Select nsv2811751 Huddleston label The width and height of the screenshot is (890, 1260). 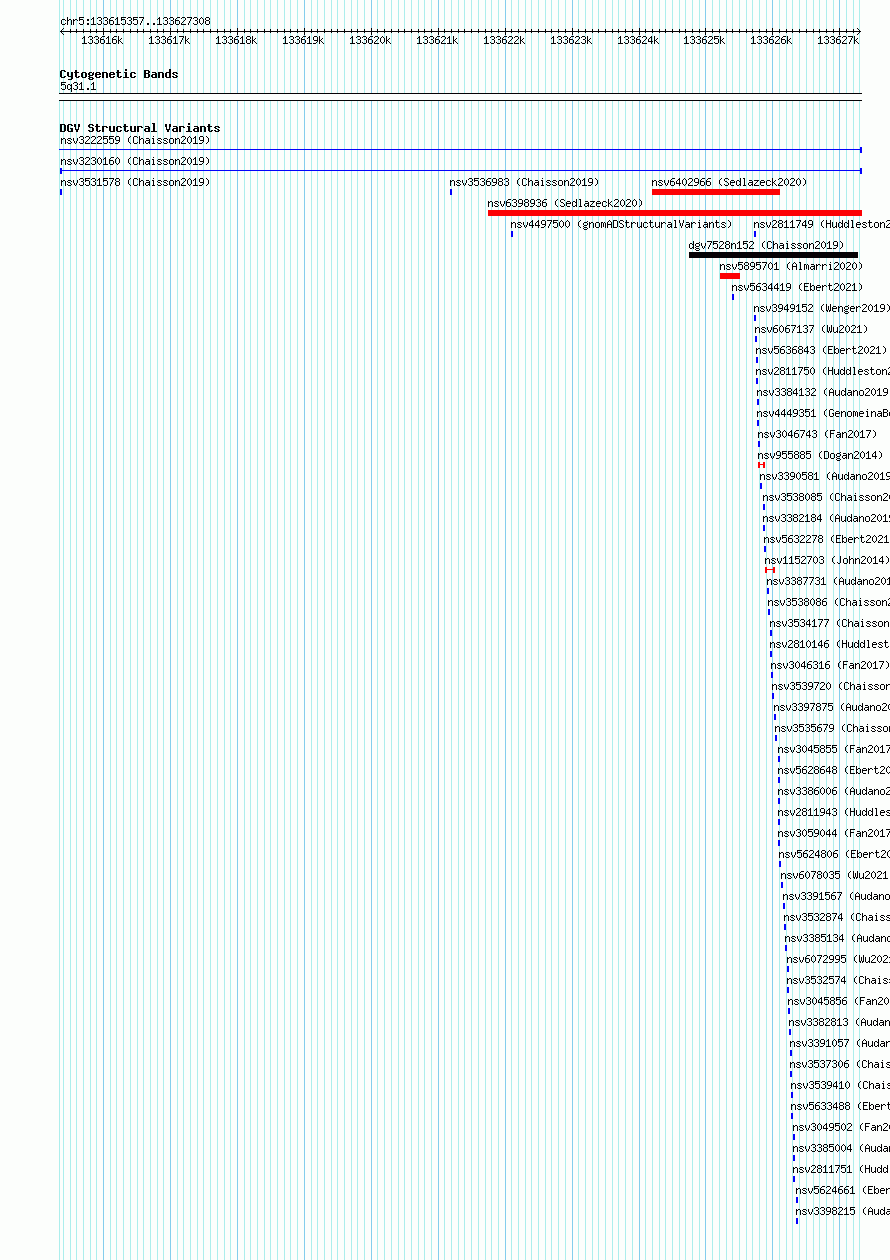click(x=841, y=1169)
